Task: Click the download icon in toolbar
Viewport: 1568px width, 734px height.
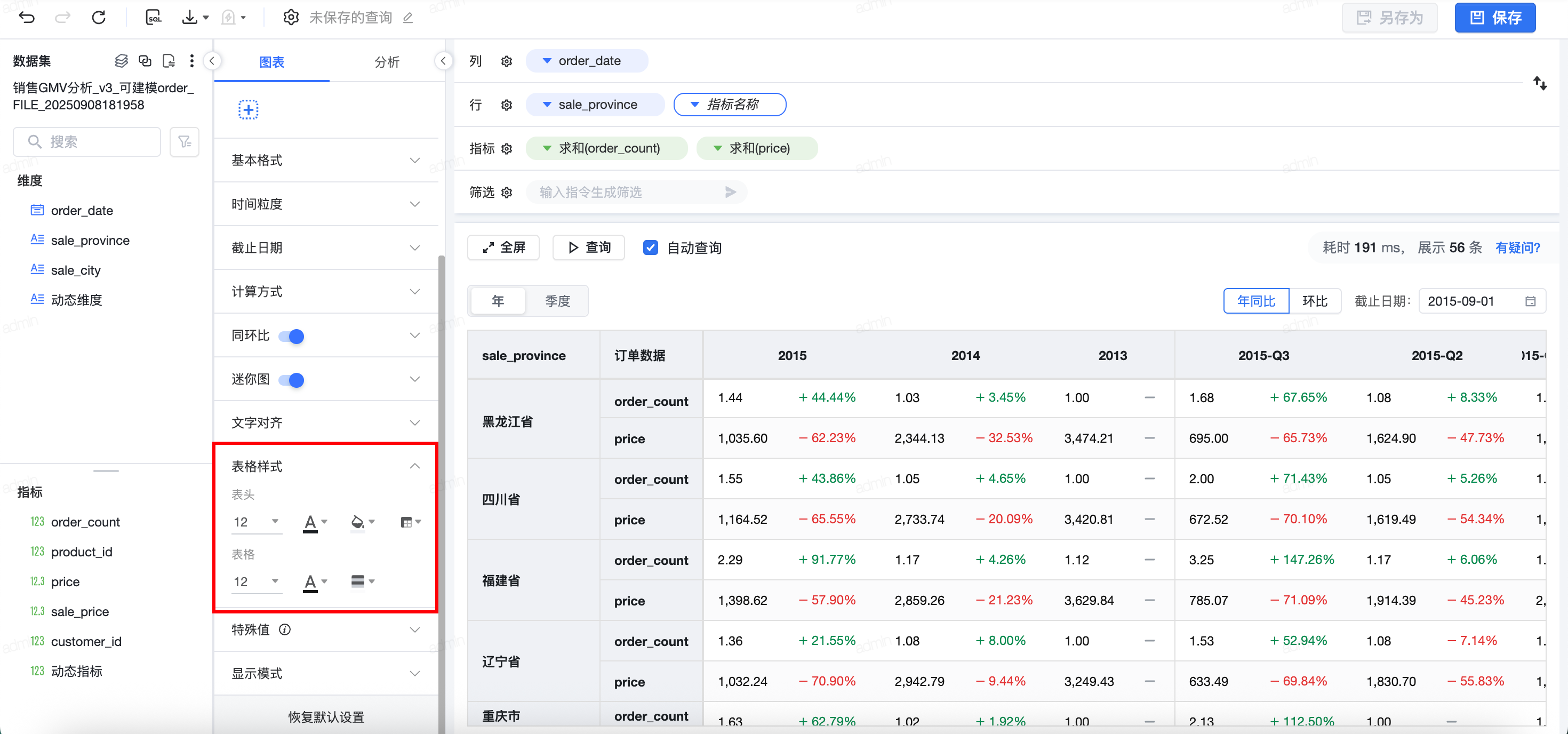Action: 190,17
